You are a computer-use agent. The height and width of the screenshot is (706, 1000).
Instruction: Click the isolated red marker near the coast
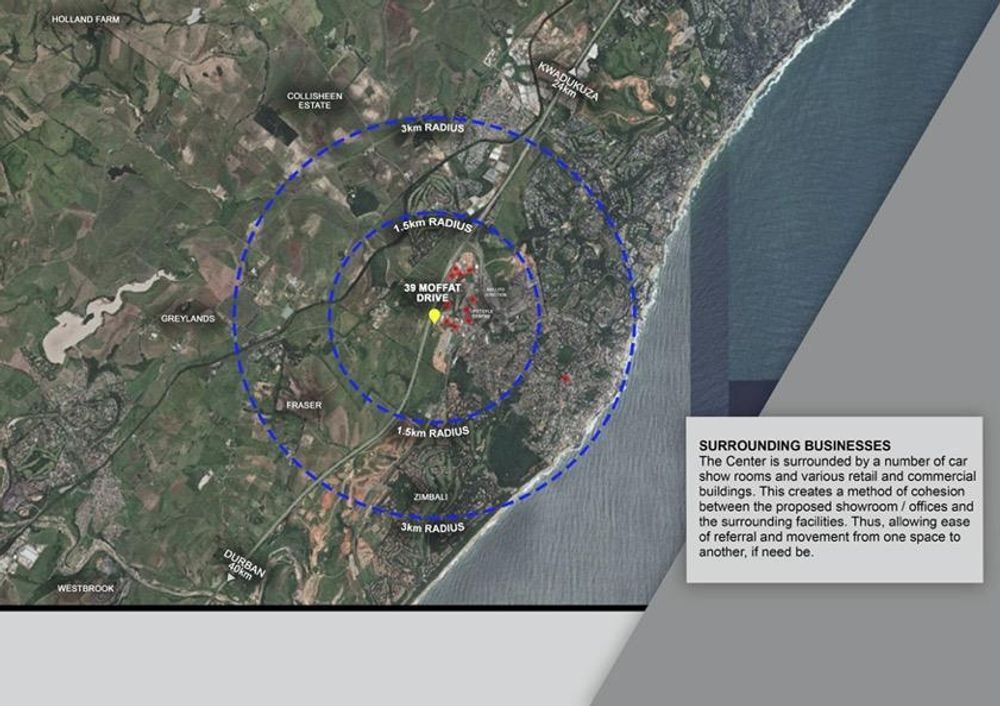coord(566,378)
